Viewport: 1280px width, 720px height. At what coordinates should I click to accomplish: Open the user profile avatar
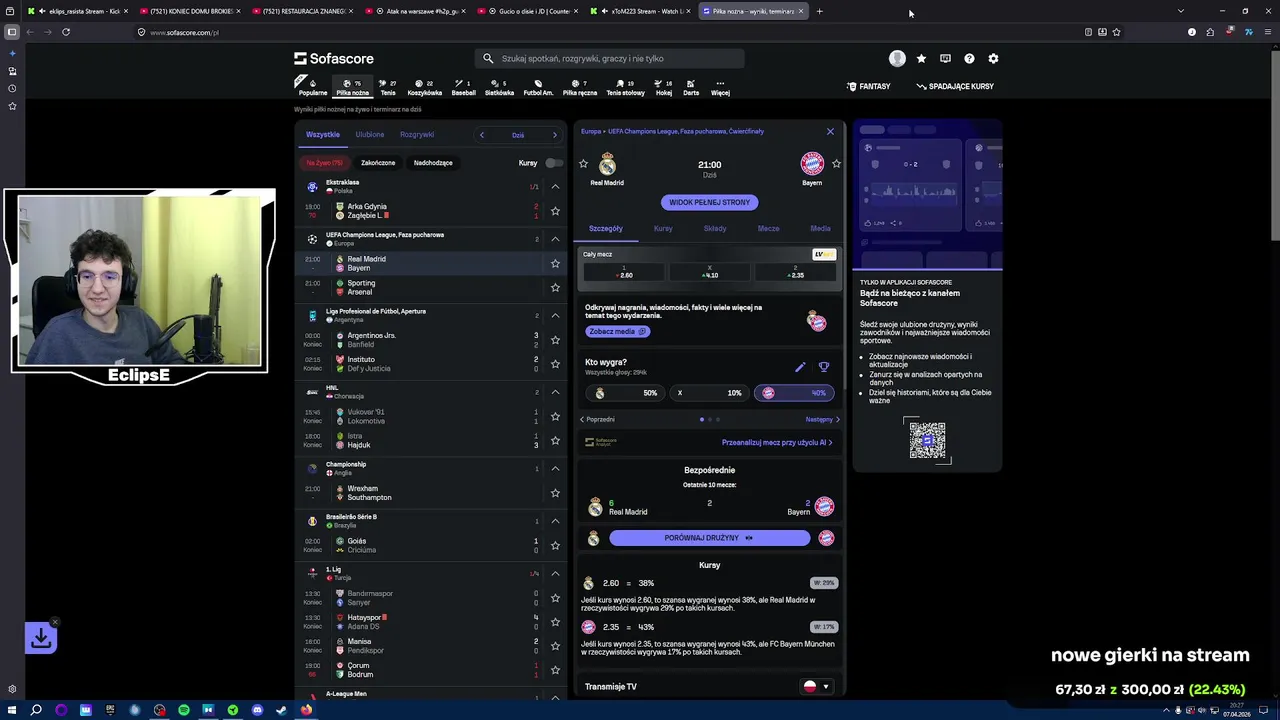tap(897, 58)
